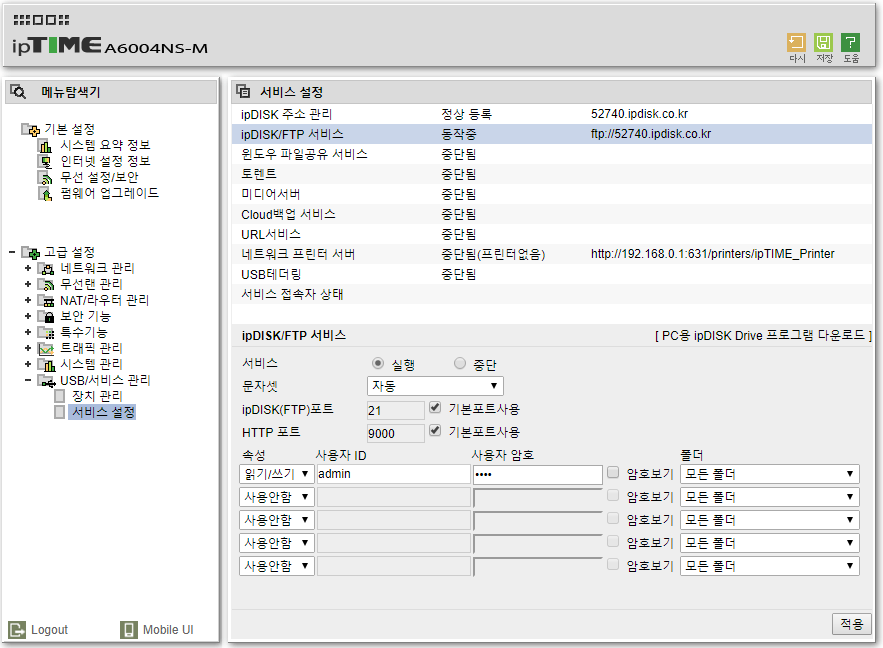The height and width of the screenshot is (648, 883).
Task: Open the admin 모든 폴더 folder dropdown
Action: tap(769, 474)
